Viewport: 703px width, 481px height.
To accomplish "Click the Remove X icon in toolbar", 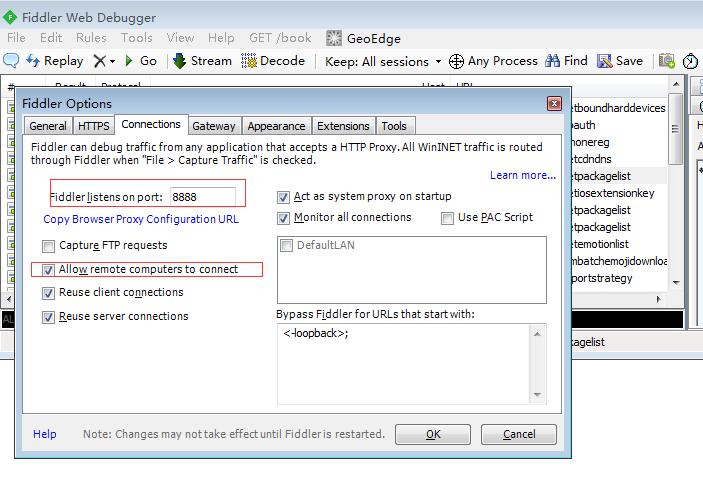I will (100, 61).
